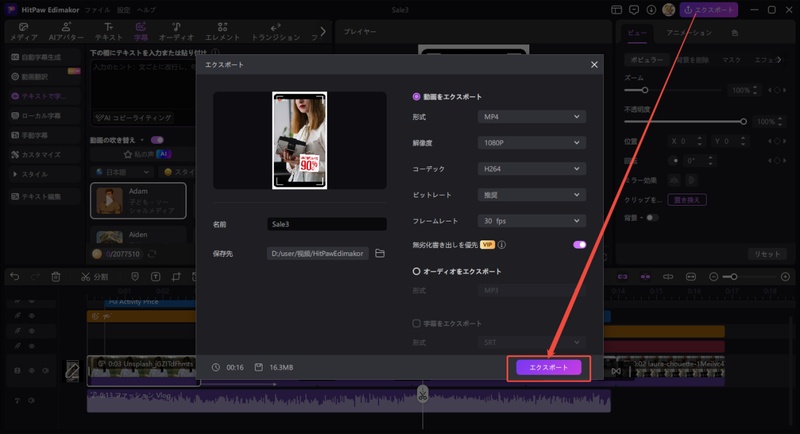The width and height of the screenshot is (800, 434).
Task: Switch to the ビュー tab
Action: coord(637,33)
